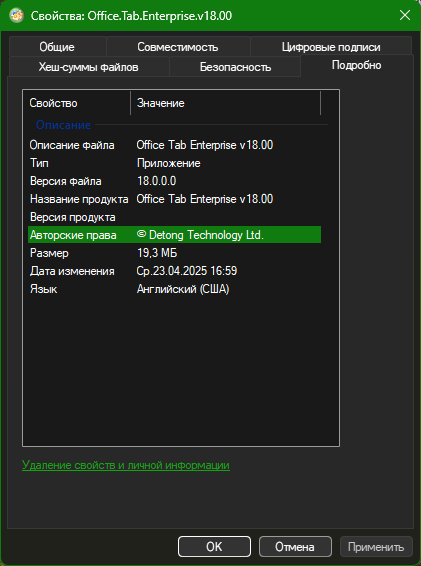Screen dimensions: 421x566
Task: Click the Detong Technology Ltd. value
Action: tap(200, 235)
